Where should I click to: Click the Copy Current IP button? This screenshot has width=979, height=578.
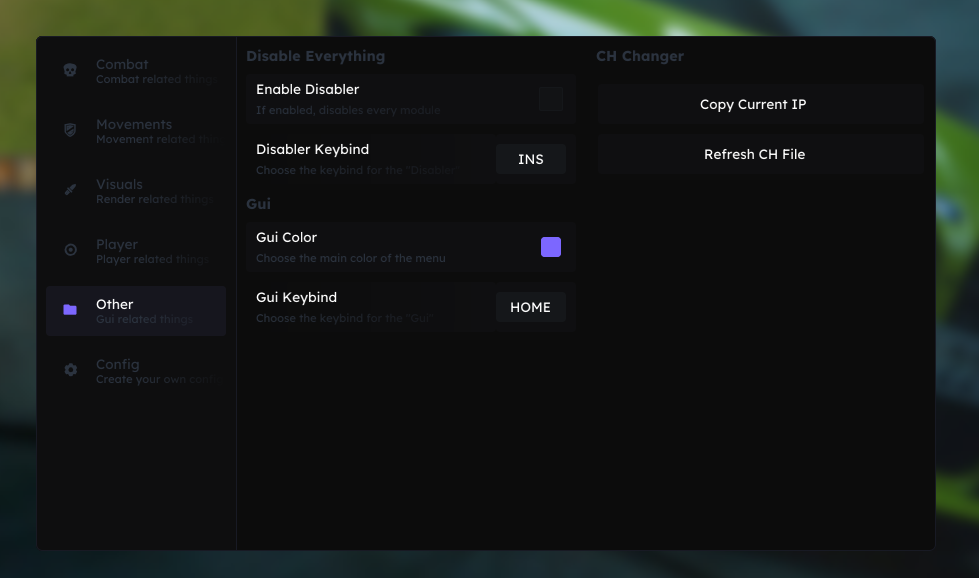pos(753,105)
